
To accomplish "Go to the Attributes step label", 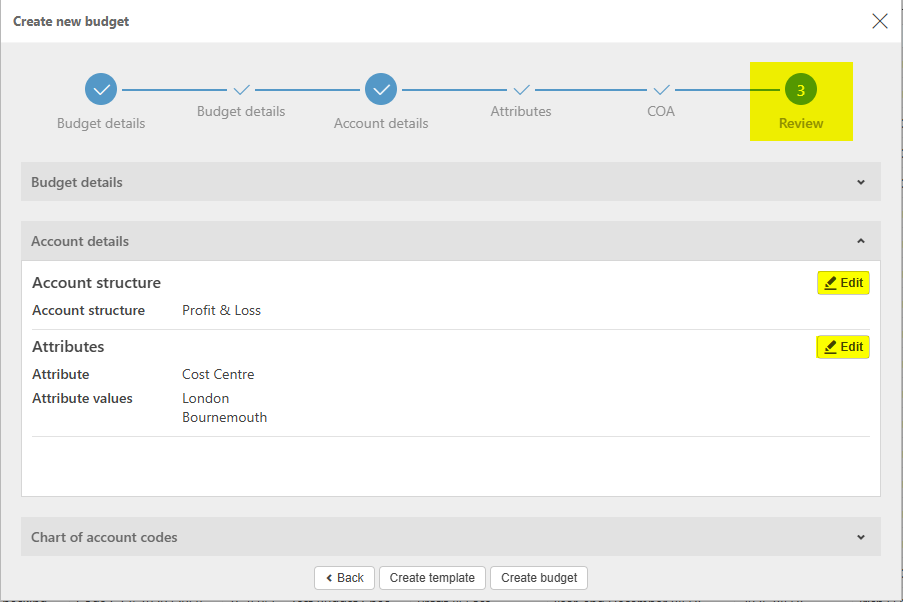I will click(x=521, y=112).
